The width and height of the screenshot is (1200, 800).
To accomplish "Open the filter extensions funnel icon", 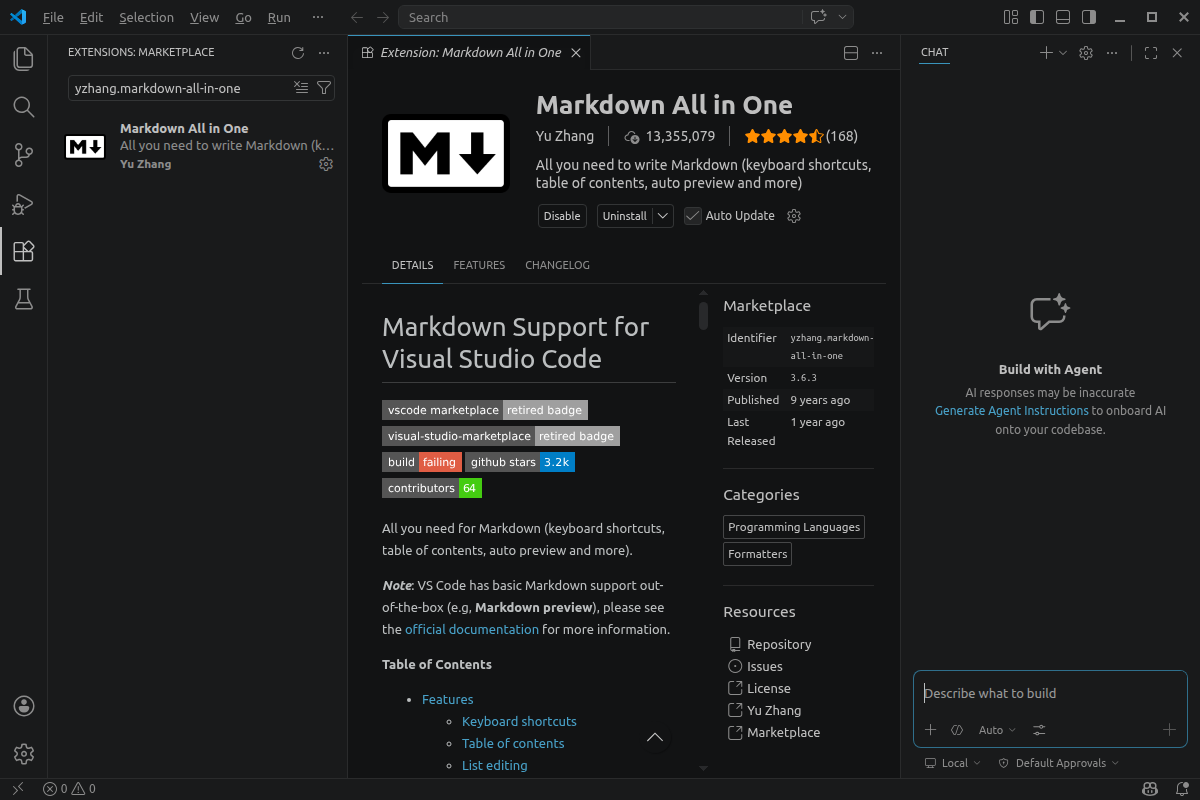I will tap(323, 88).
